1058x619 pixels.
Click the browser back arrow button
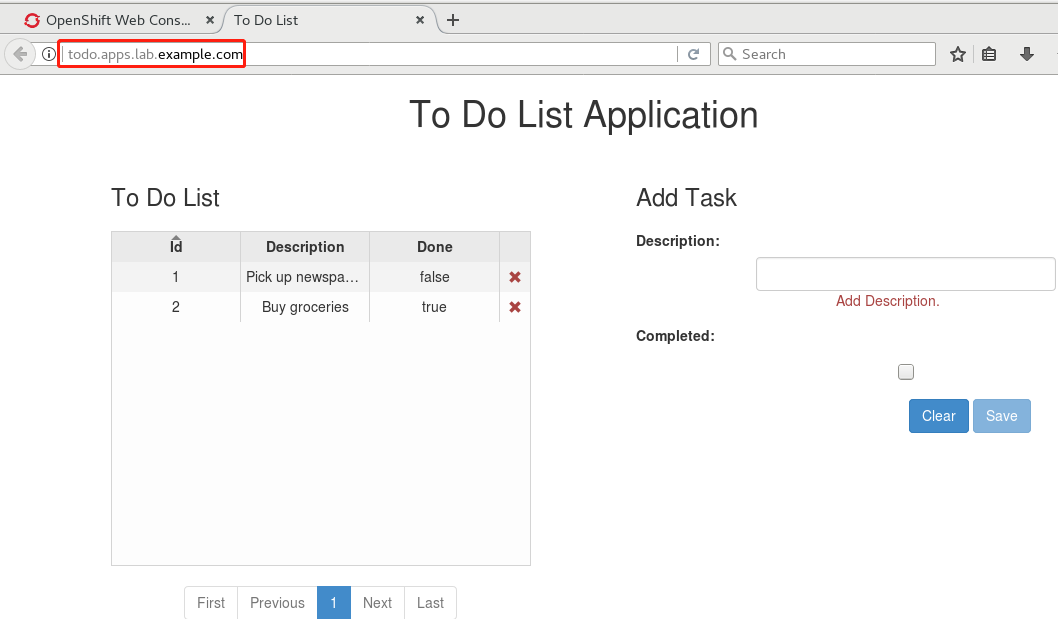(20, 54)
